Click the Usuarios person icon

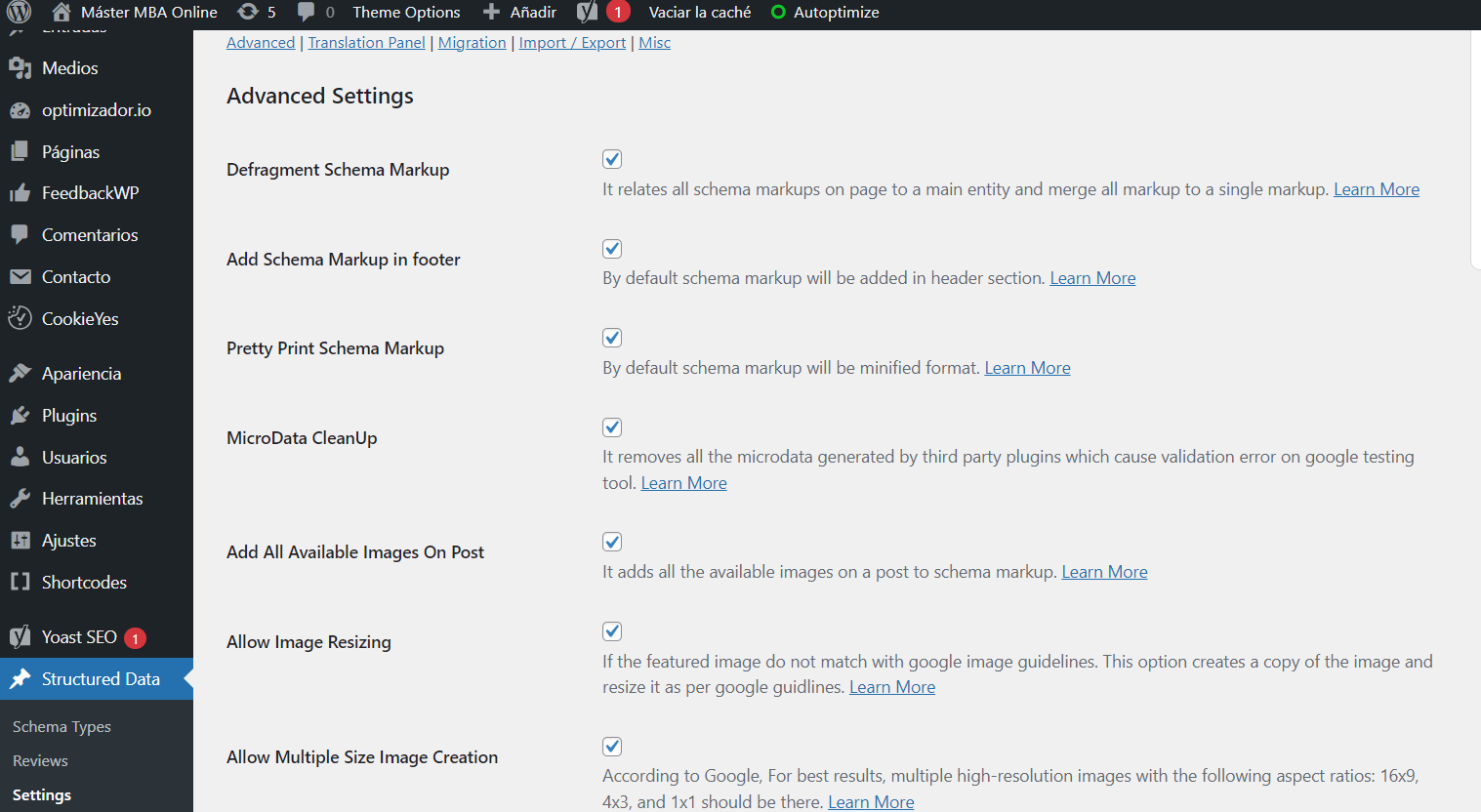pos(20,457)
